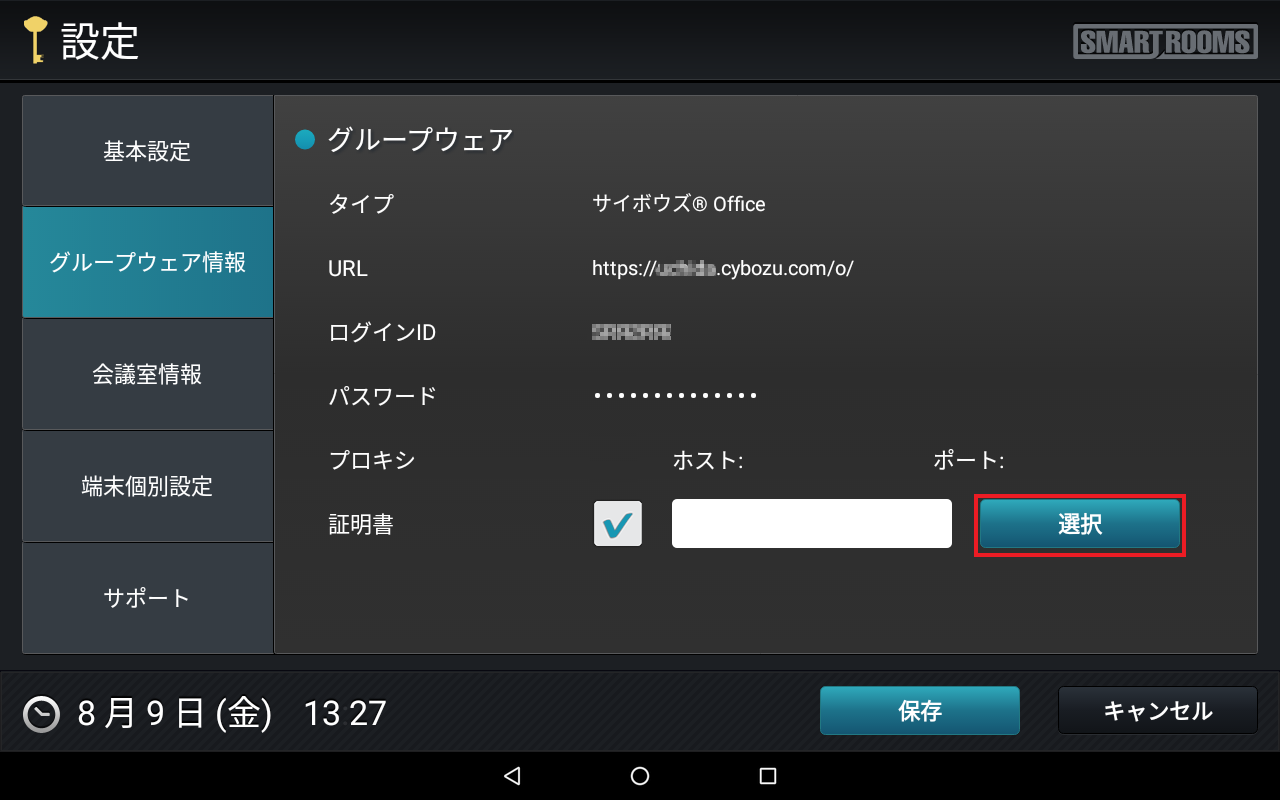Tap the cybozu.com URL value
Screen dimensions: 1280x800
click(722, 269)
